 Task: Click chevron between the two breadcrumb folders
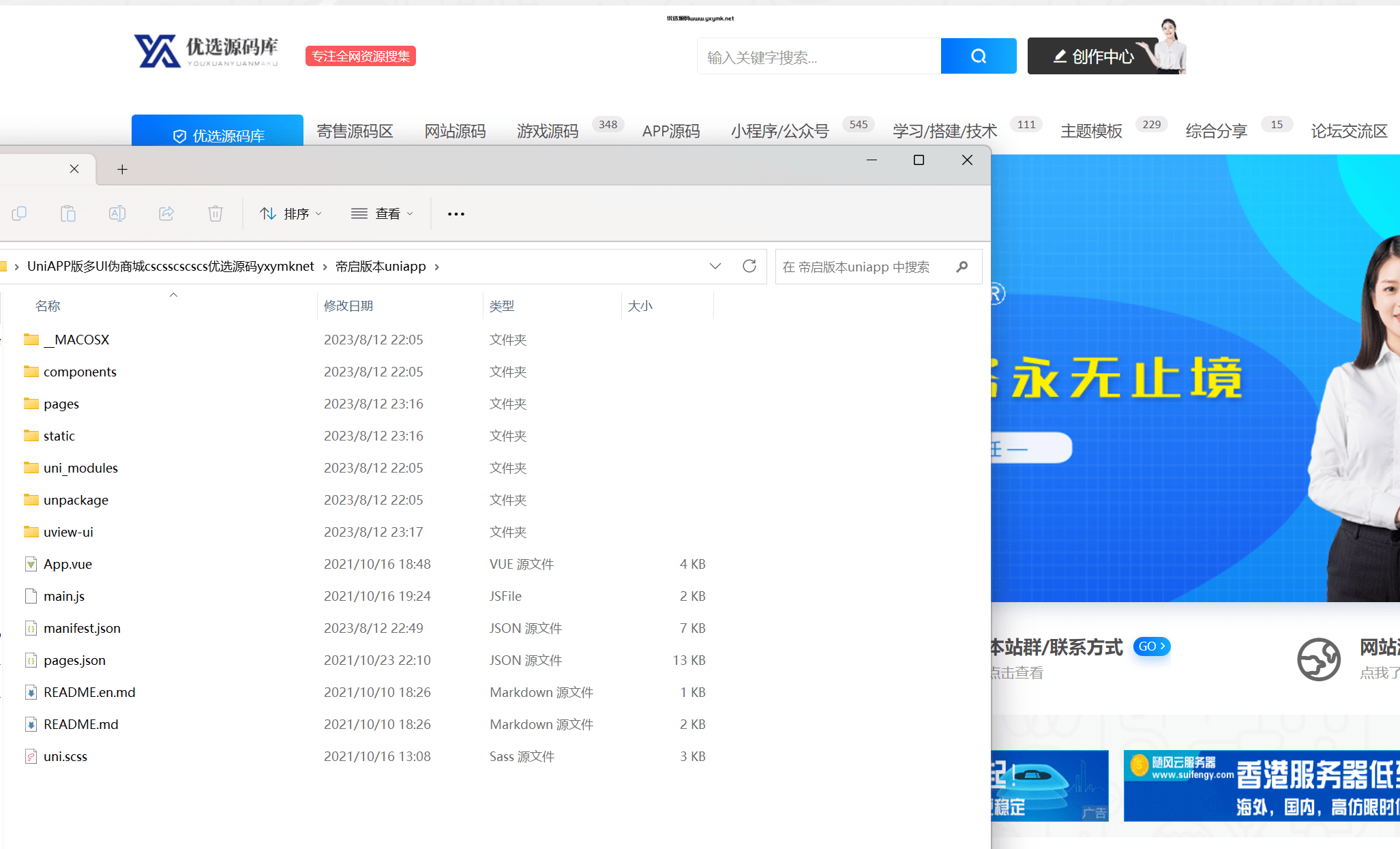click(x=325, y=267)
